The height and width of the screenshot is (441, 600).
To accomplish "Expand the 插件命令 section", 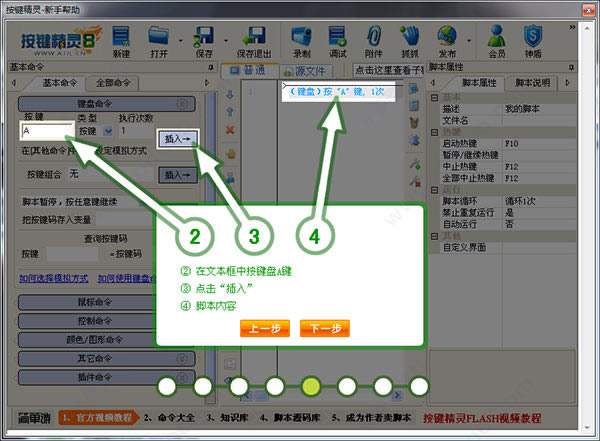I will click(x=182, y=377).
